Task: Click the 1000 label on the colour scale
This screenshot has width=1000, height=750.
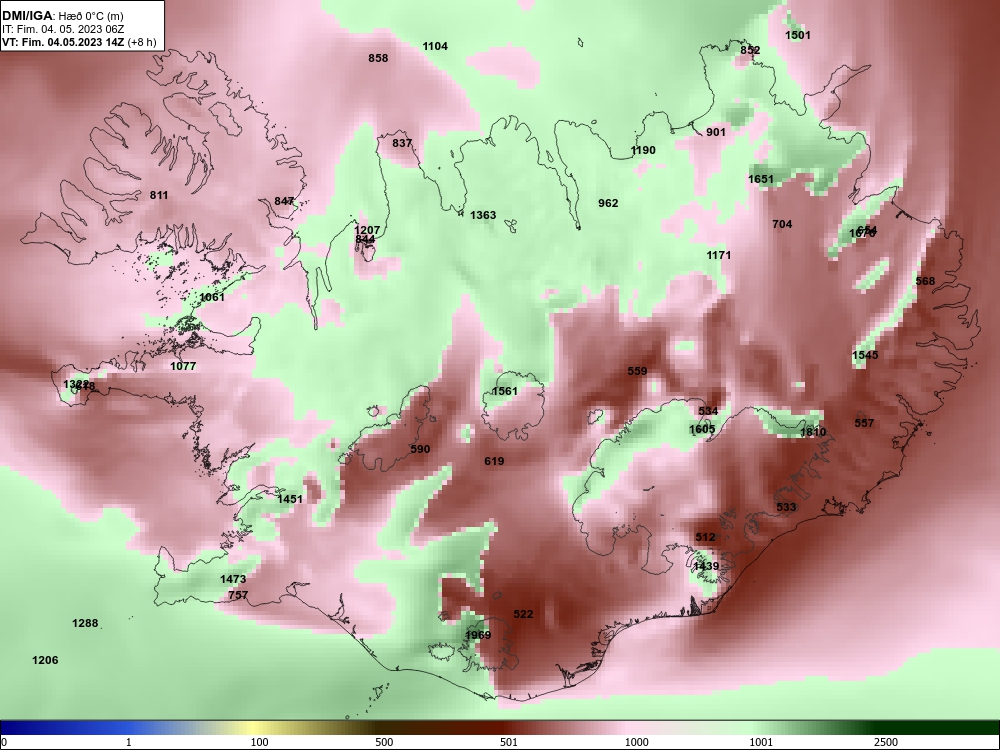Action: (636, 742)
